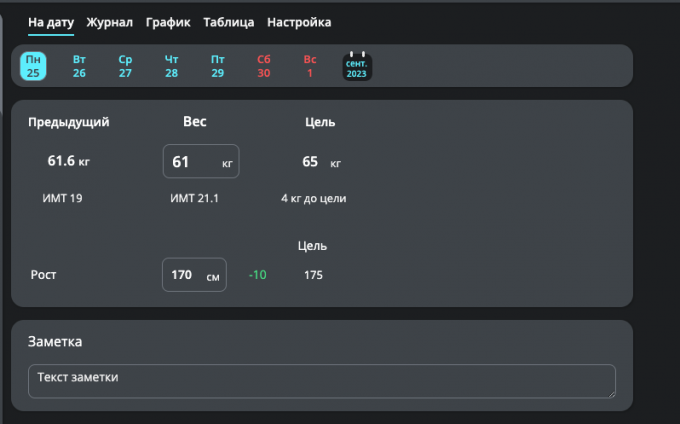Select Monday Пн 25 in week strip
The height and width of the screenshot is (424, 680).
[33, 66]
